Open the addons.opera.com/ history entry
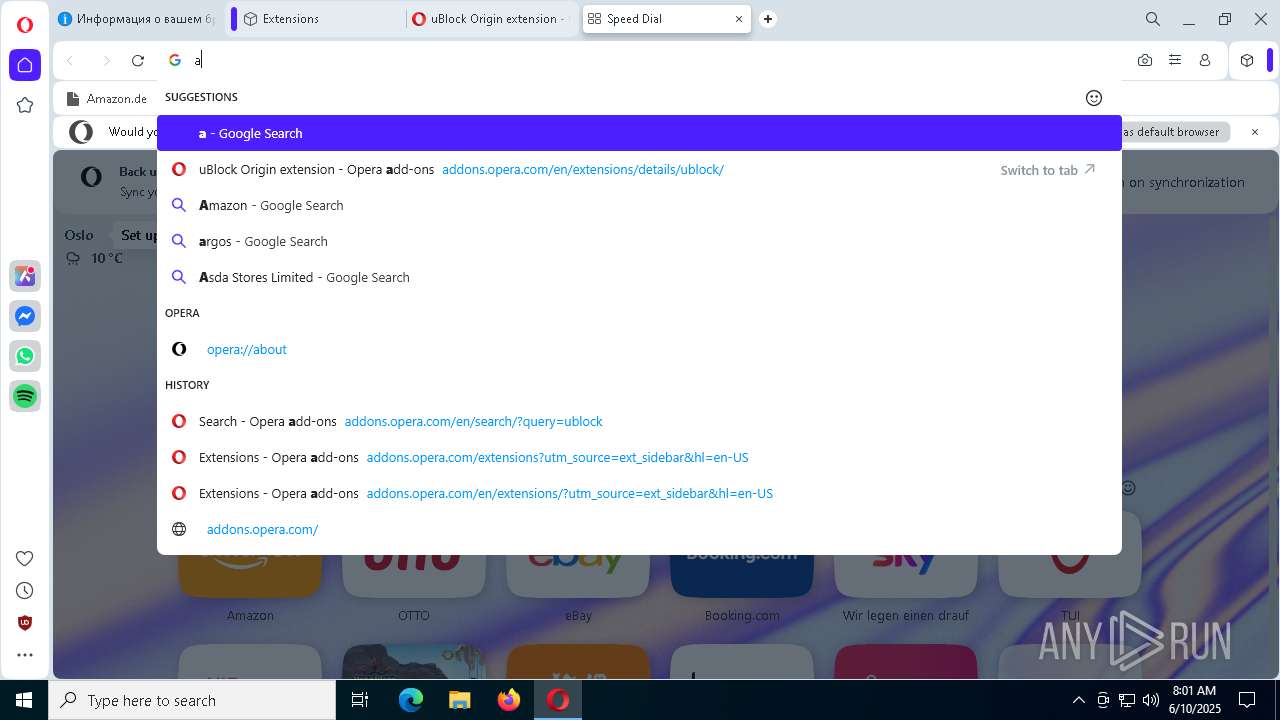The width and height of the screenshot is (1280, 720). click(639, 529)
